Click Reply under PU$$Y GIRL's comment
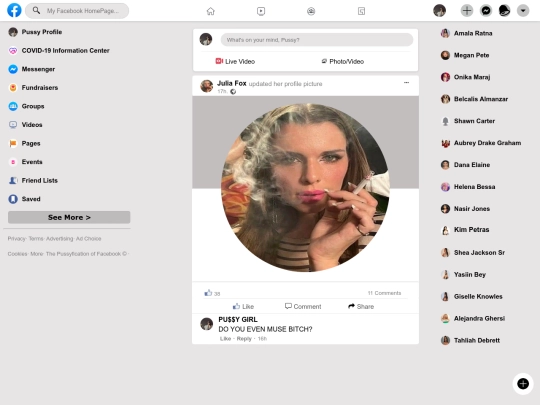The height and width of the screenshot is (405, 540). click(244, 339)
